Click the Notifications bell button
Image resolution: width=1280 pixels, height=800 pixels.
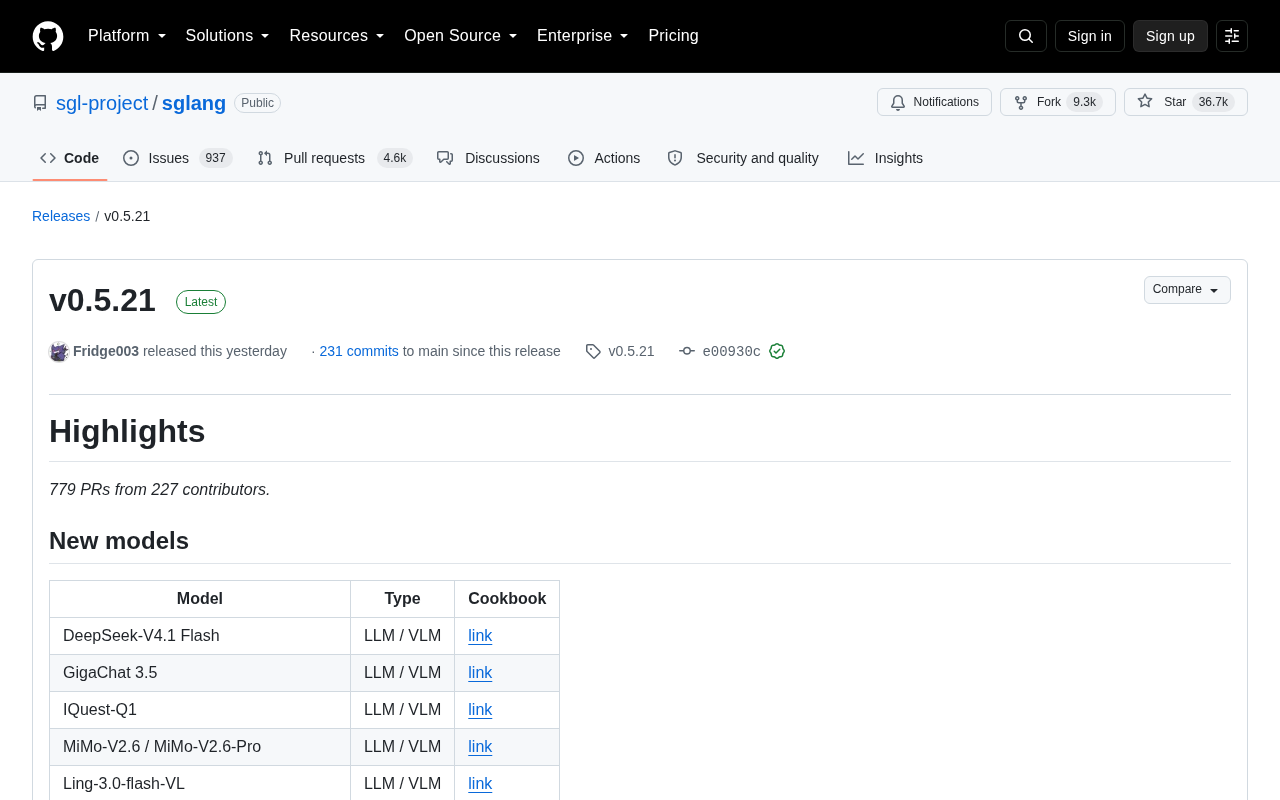click(934, 102)
